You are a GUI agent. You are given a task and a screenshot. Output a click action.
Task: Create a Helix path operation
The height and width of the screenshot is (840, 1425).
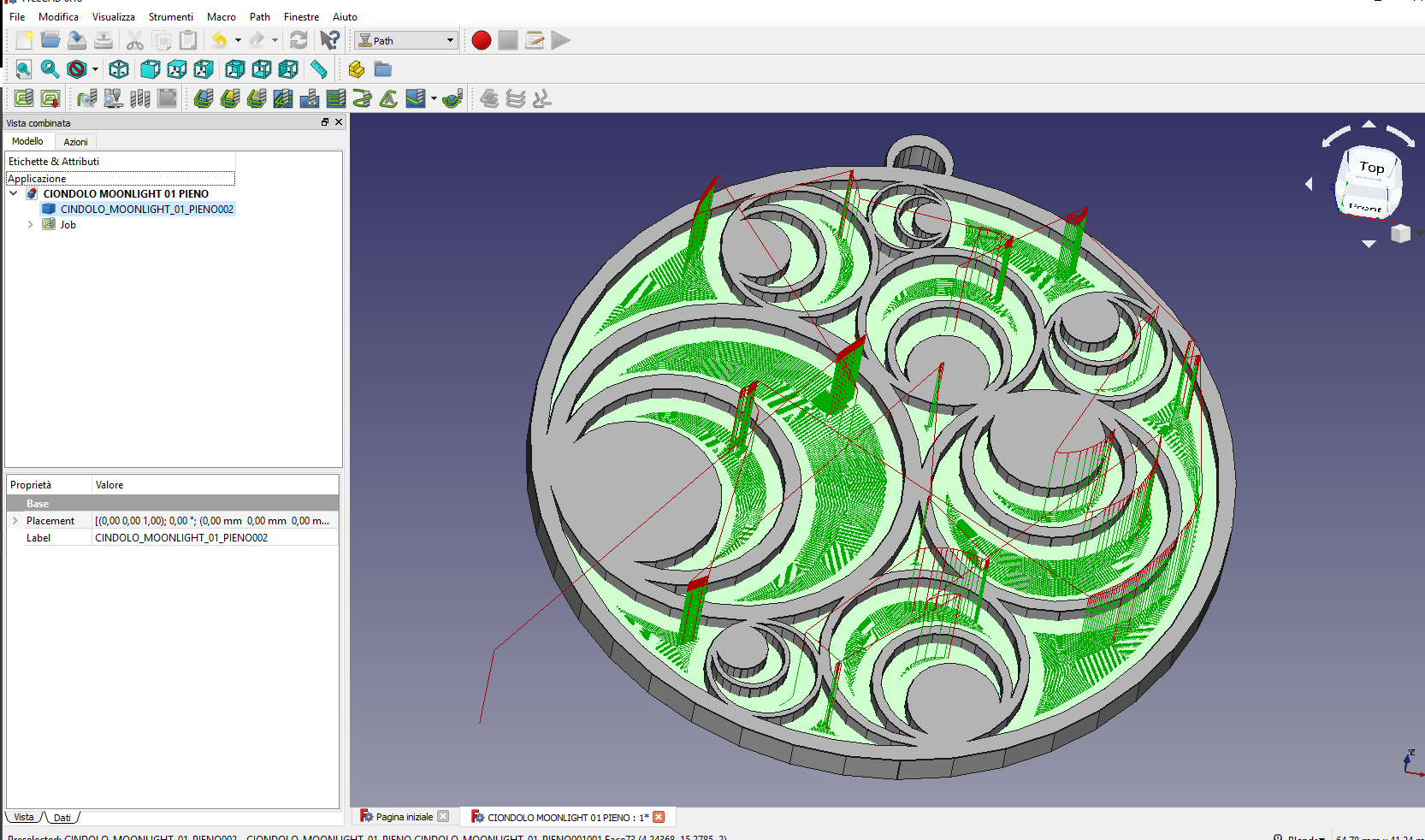click(363, 98)
